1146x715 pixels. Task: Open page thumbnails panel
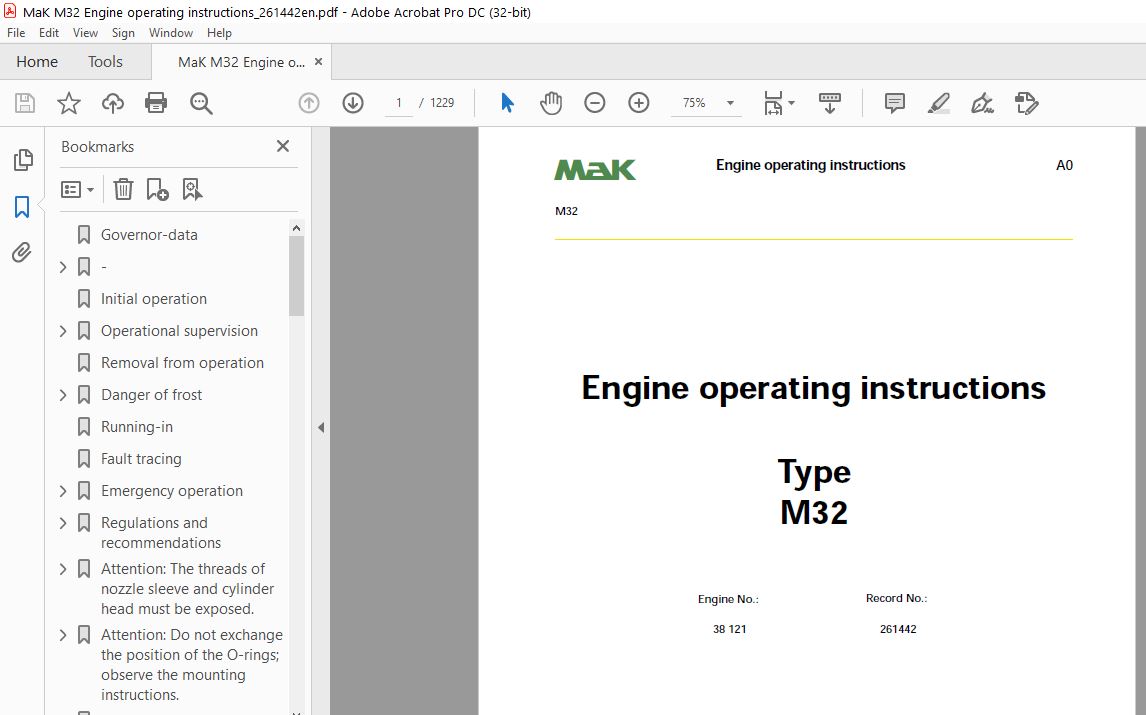point(23,159)
